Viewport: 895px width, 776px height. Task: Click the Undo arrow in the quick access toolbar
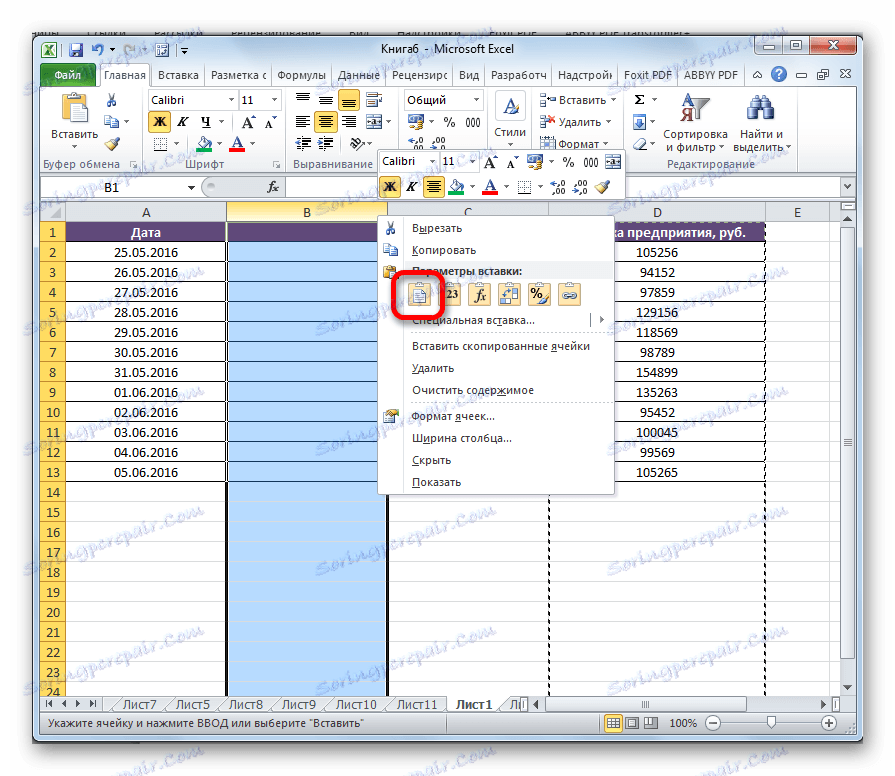click(x=98, y=50)
